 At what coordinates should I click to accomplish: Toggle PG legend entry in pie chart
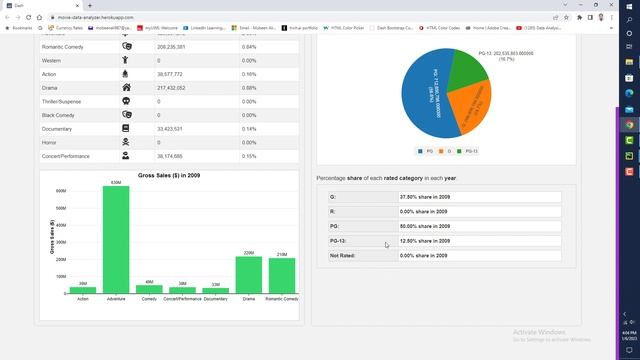pyautogui.click(x=425, y=151)
